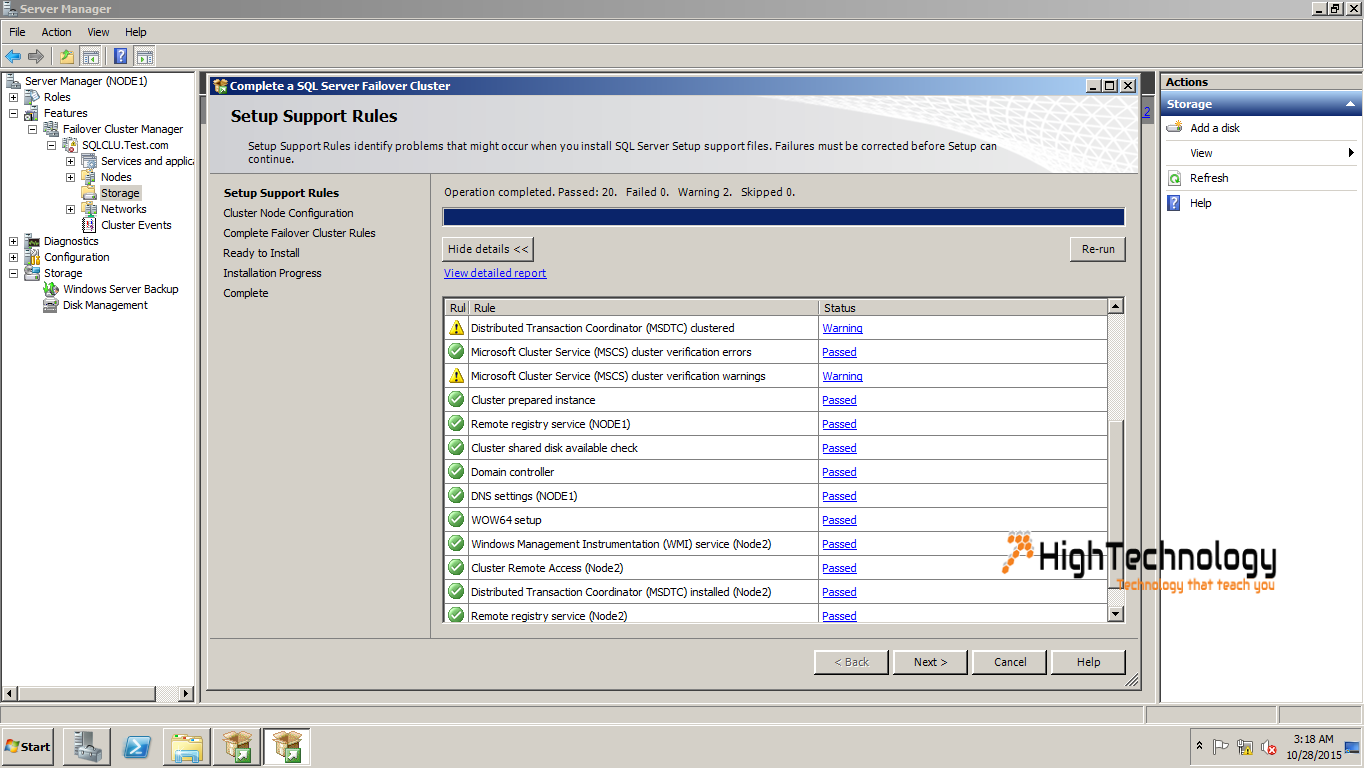This screenshot has height=768, width=1364.
Task: Click the Status column header
Action: click(962, 308)
